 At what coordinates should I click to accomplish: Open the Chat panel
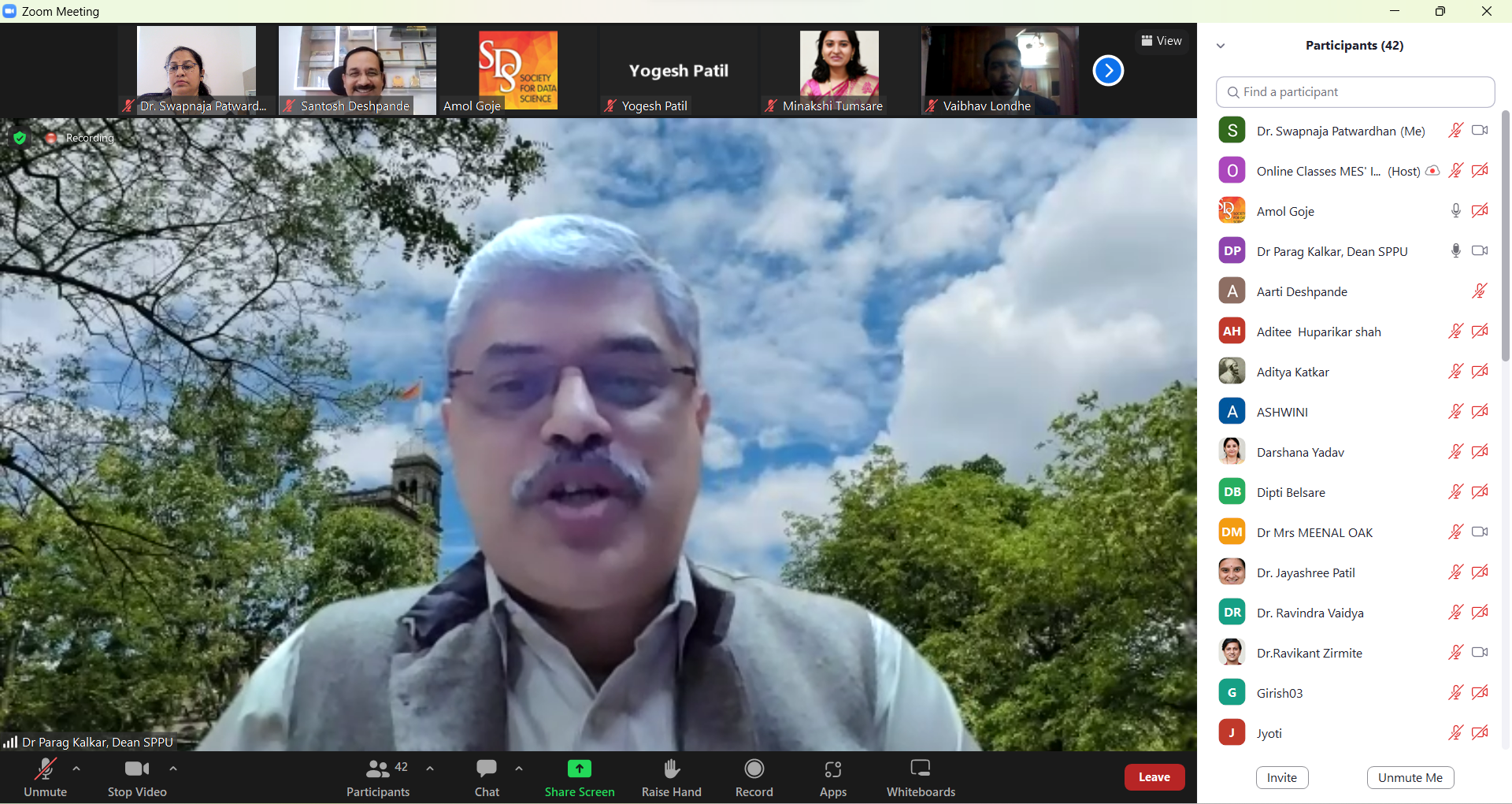[x=487, y=776]
